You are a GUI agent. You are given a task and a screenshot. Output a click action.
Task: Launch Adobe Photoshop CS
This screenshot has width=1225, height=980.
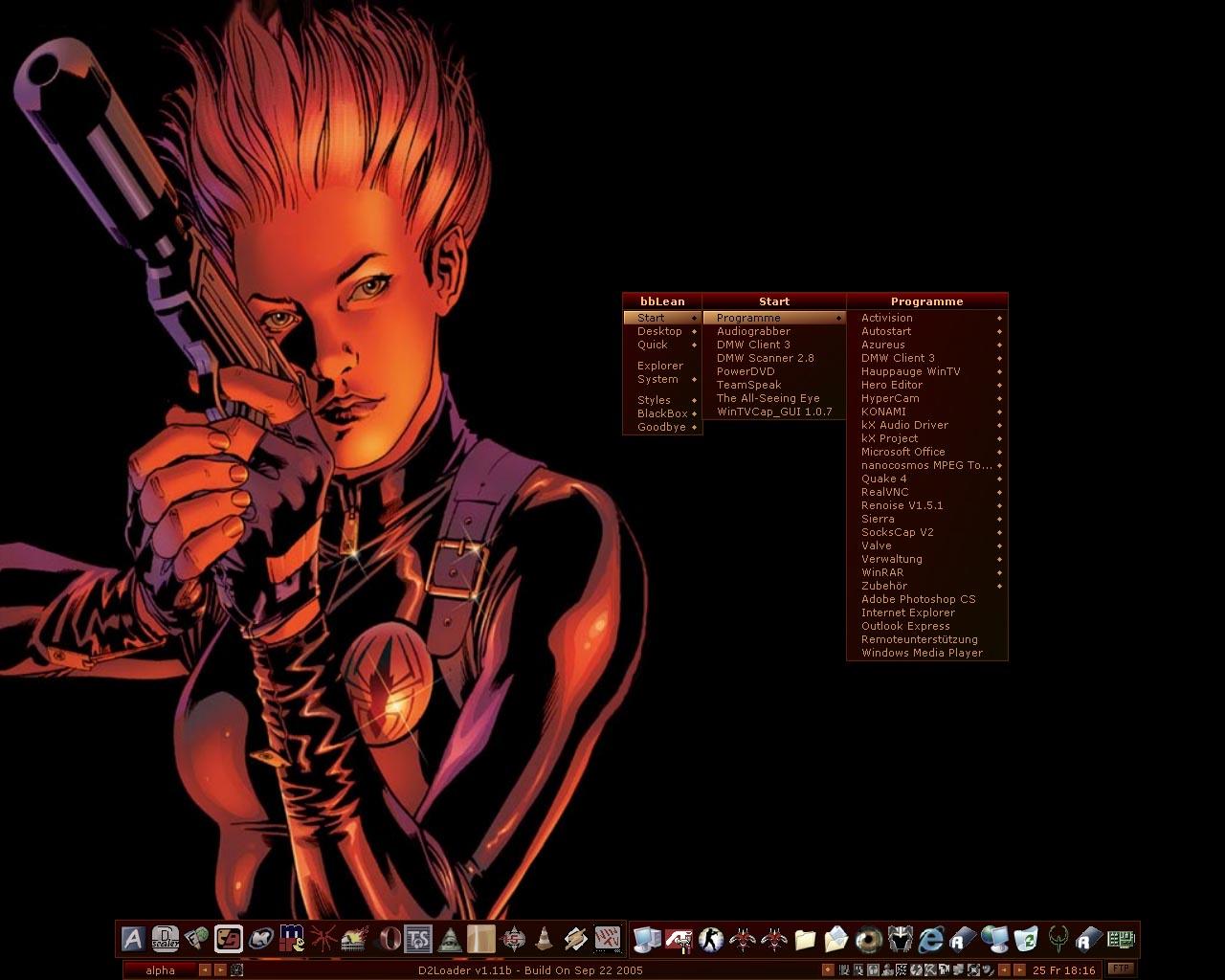click(x=927, y=599)
